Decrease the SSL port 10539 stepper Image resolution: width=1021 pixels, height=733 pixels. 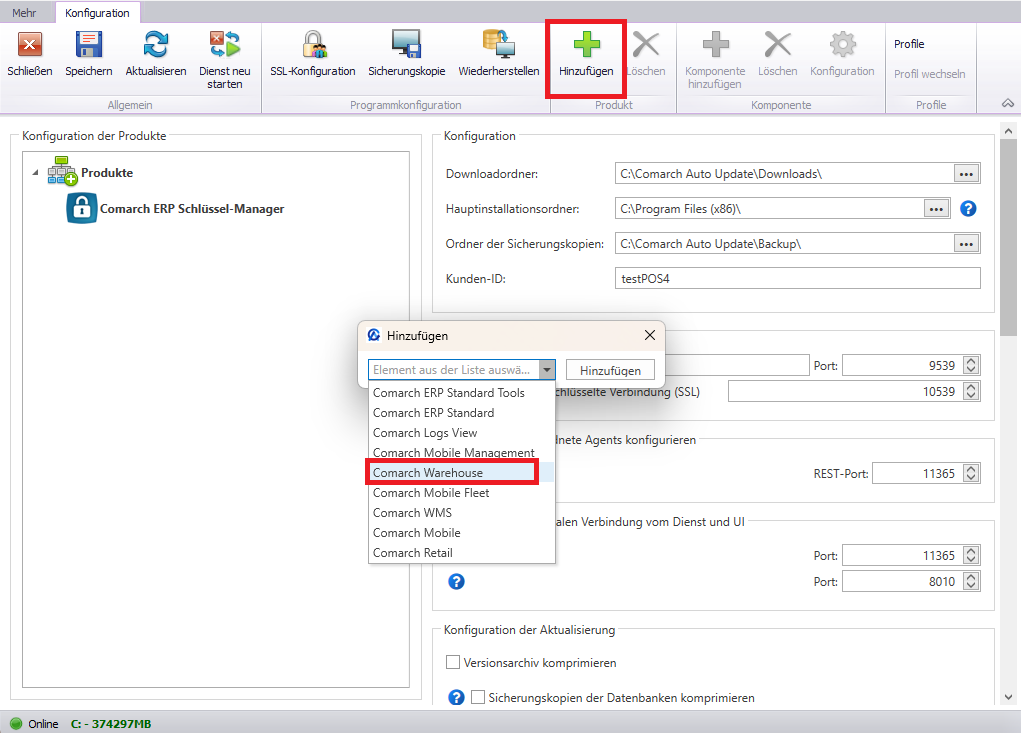tap(971, 396)
